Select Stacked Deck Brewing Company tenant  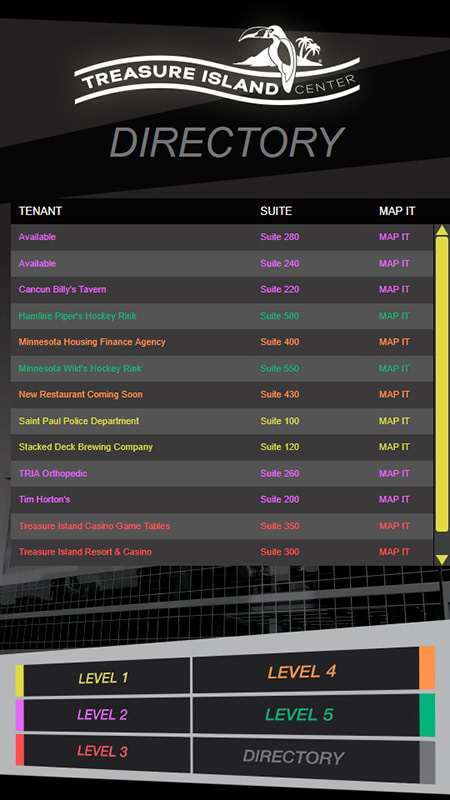tap(86, 447)
